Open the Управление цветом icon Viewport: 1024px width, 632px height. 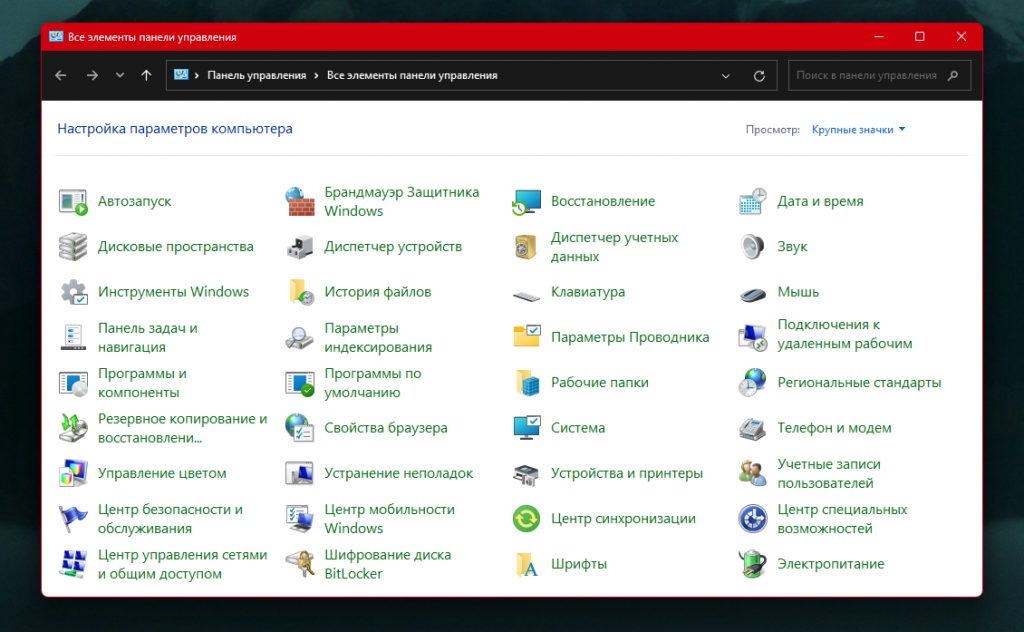tap(73, 473)
